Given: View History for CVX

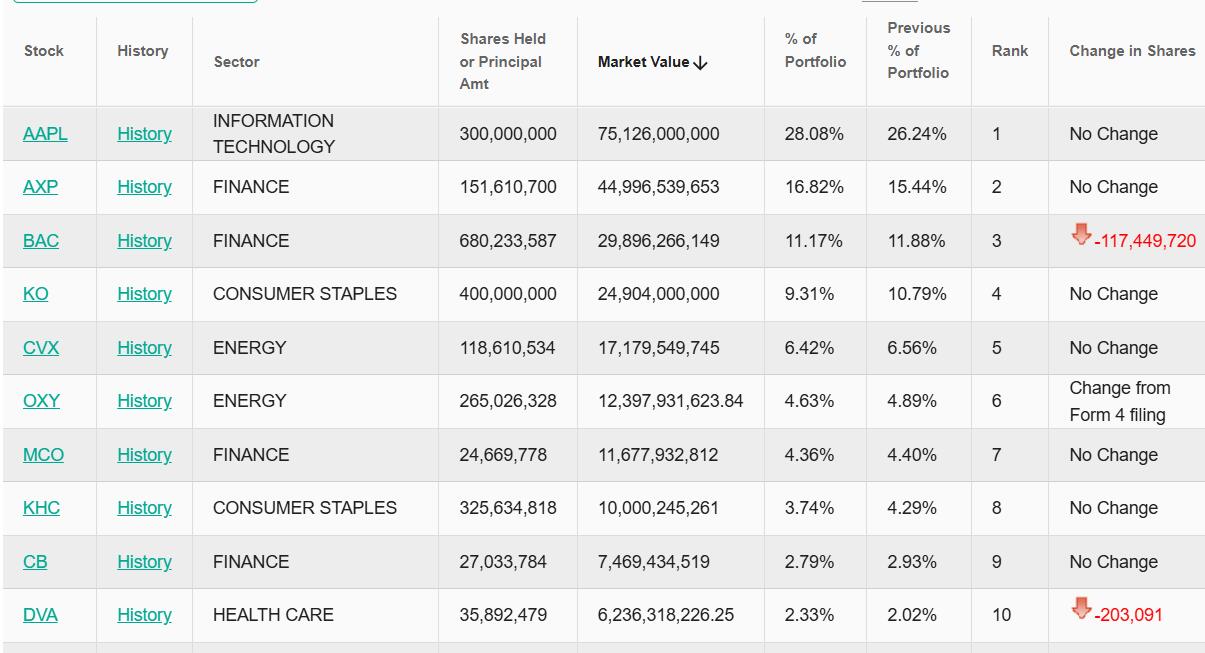Looking at the screenshot, I should coord(144,348).
